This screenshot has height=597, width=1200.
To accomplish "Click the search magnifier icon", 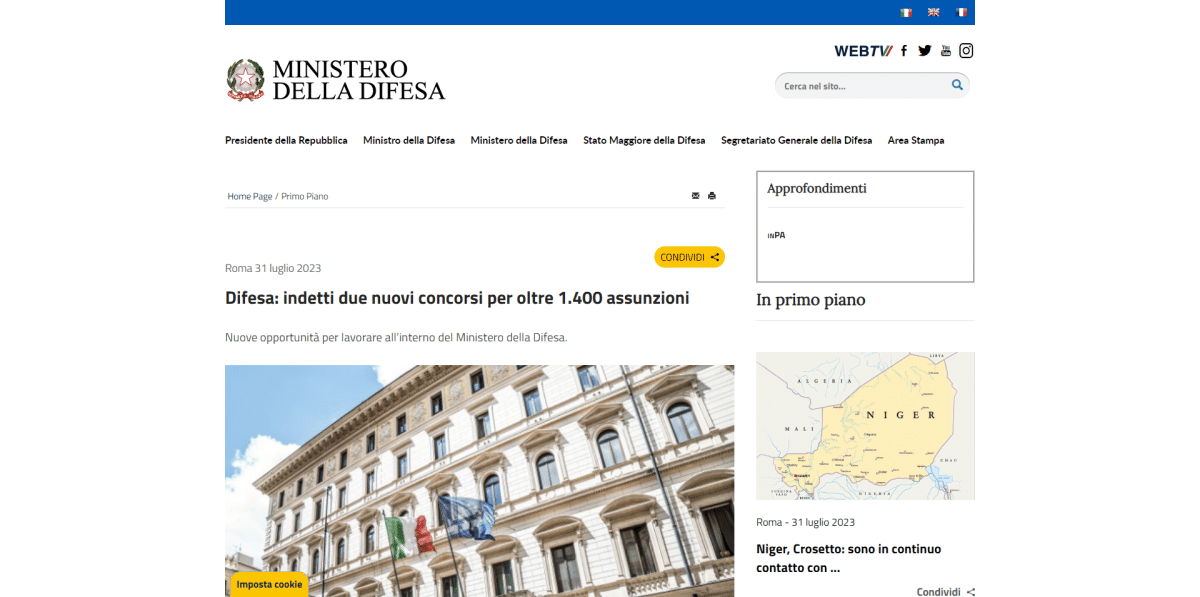I will point(957,85).
